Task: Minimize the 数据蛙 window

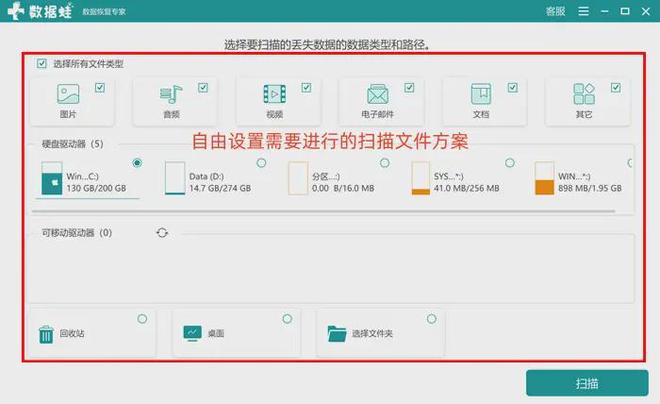Action: 605,11
